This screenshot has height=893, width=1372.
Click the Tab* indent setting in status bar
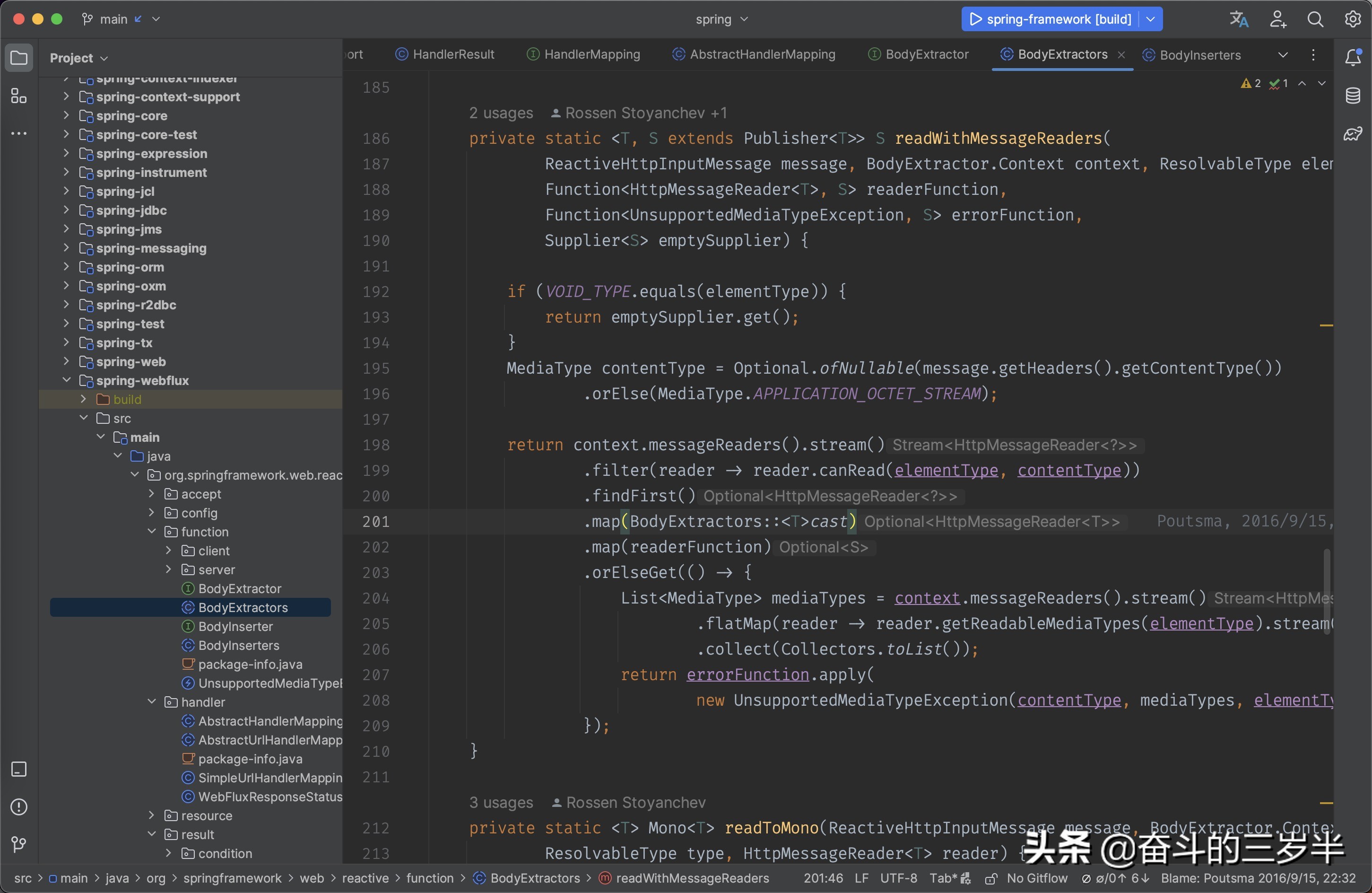[x=950, y=878]
